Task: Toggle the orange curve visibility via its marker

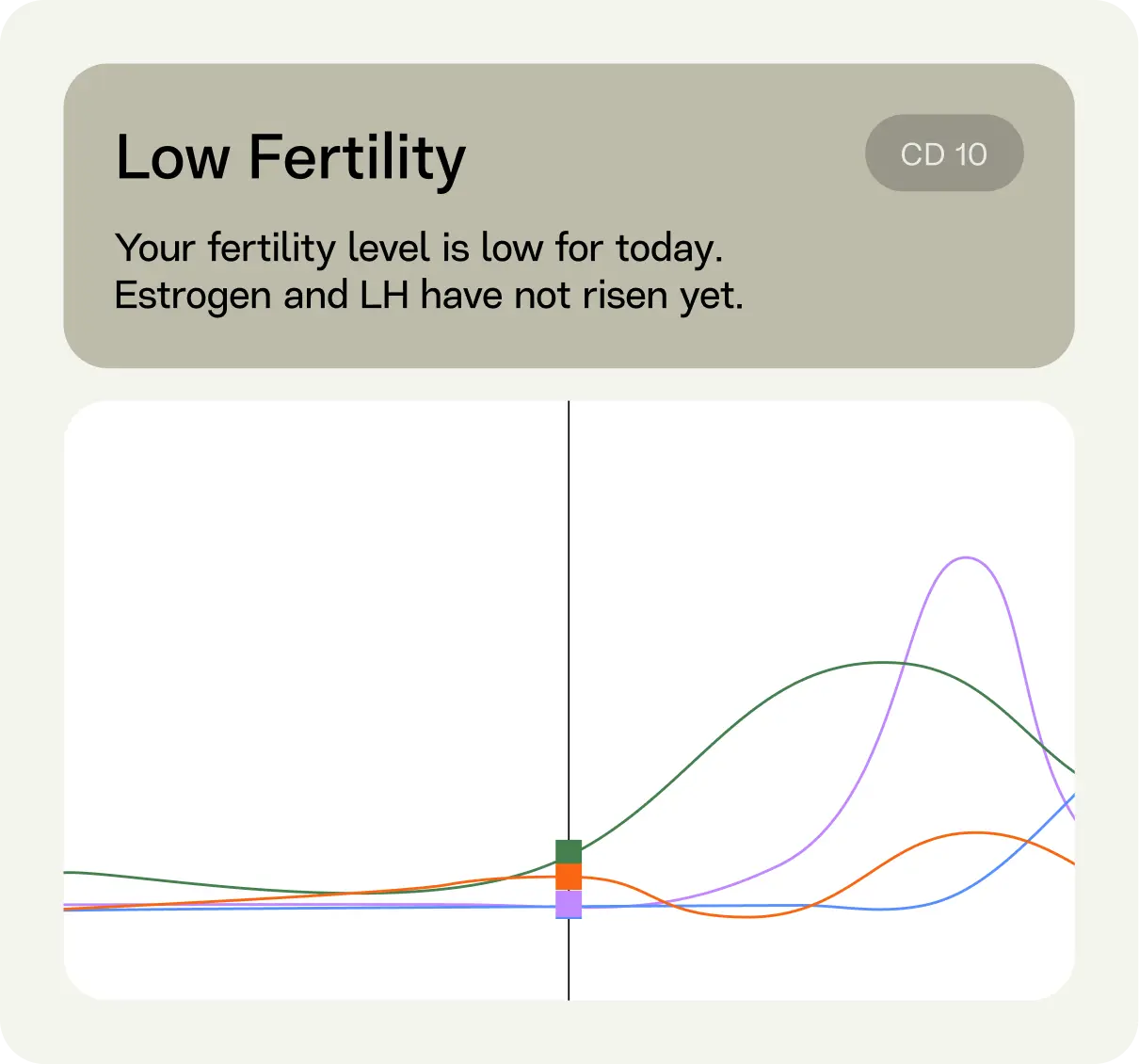Action: (569, 877)
